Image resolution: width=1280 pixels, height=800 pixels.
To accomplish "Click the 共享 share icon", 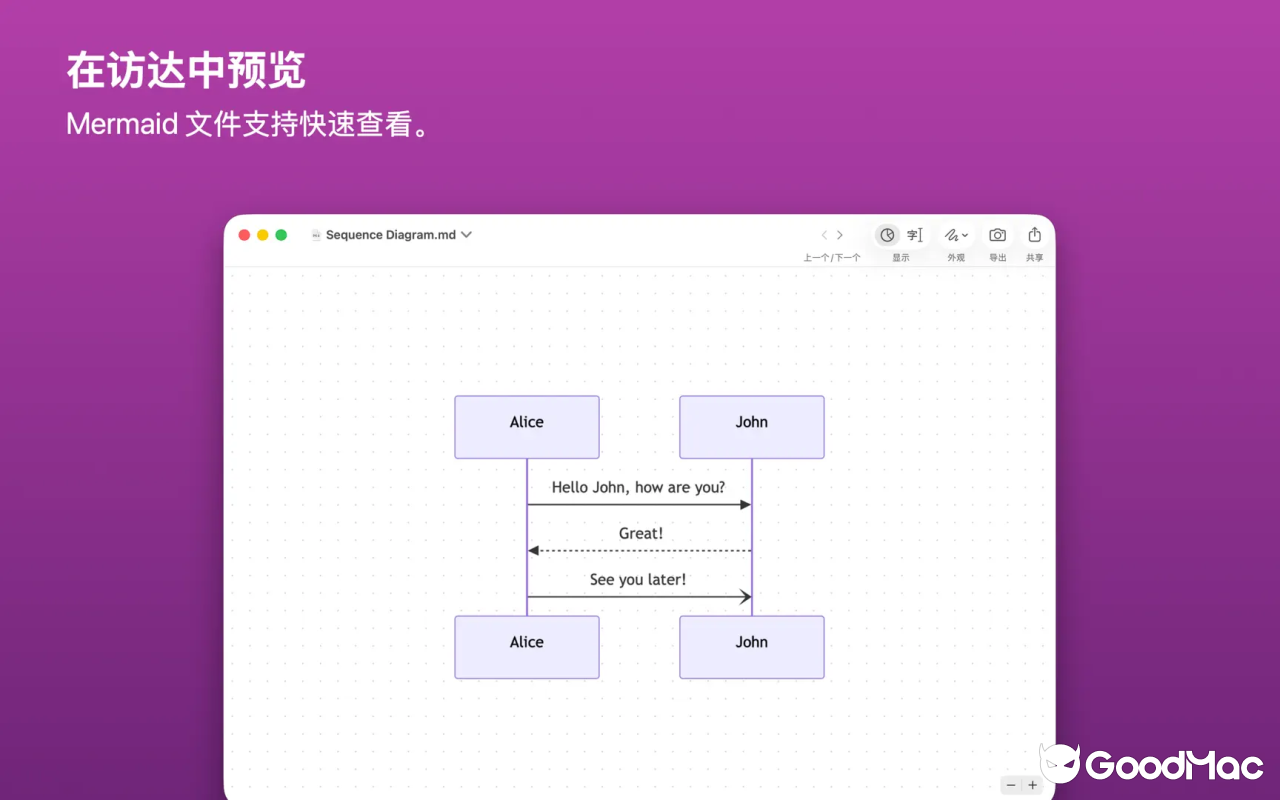I will 1034,235.
